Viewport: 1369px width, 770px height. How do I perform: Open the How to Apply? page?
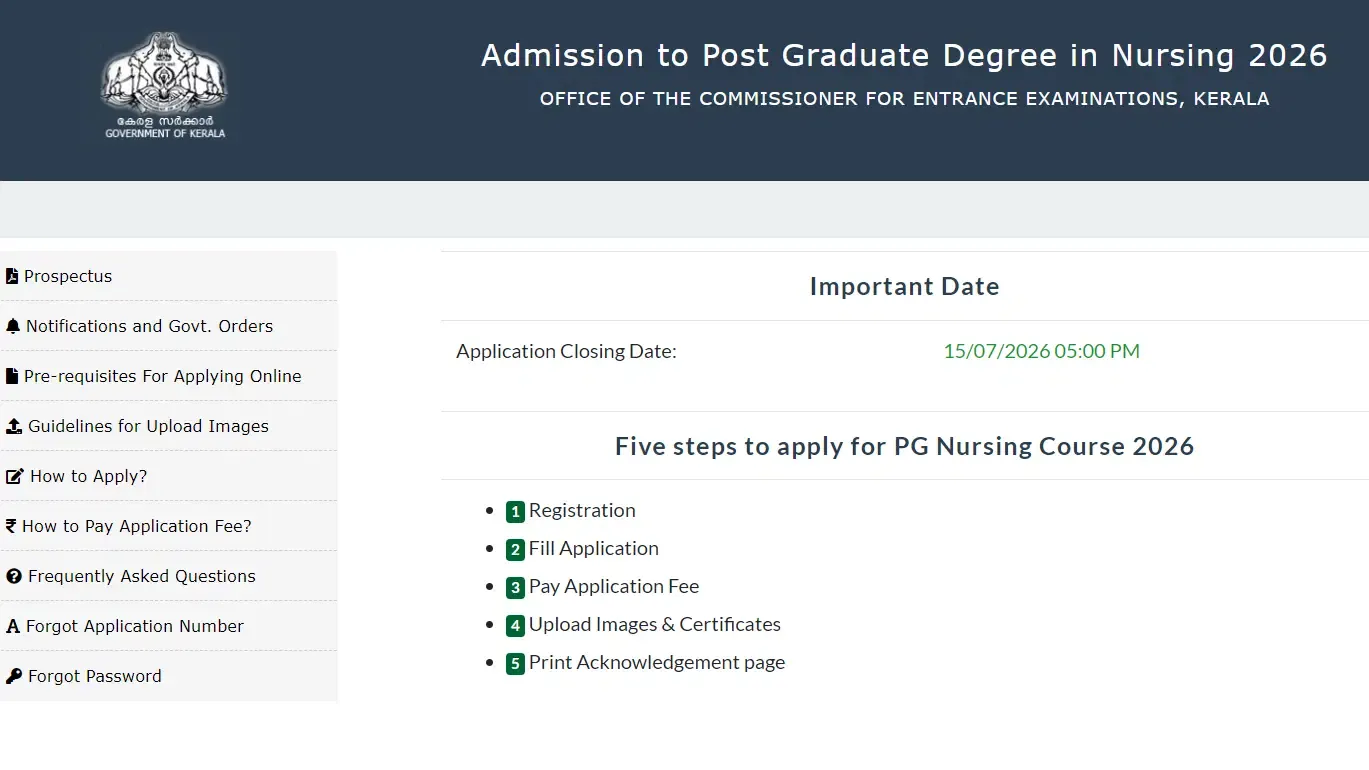[88, 476]
